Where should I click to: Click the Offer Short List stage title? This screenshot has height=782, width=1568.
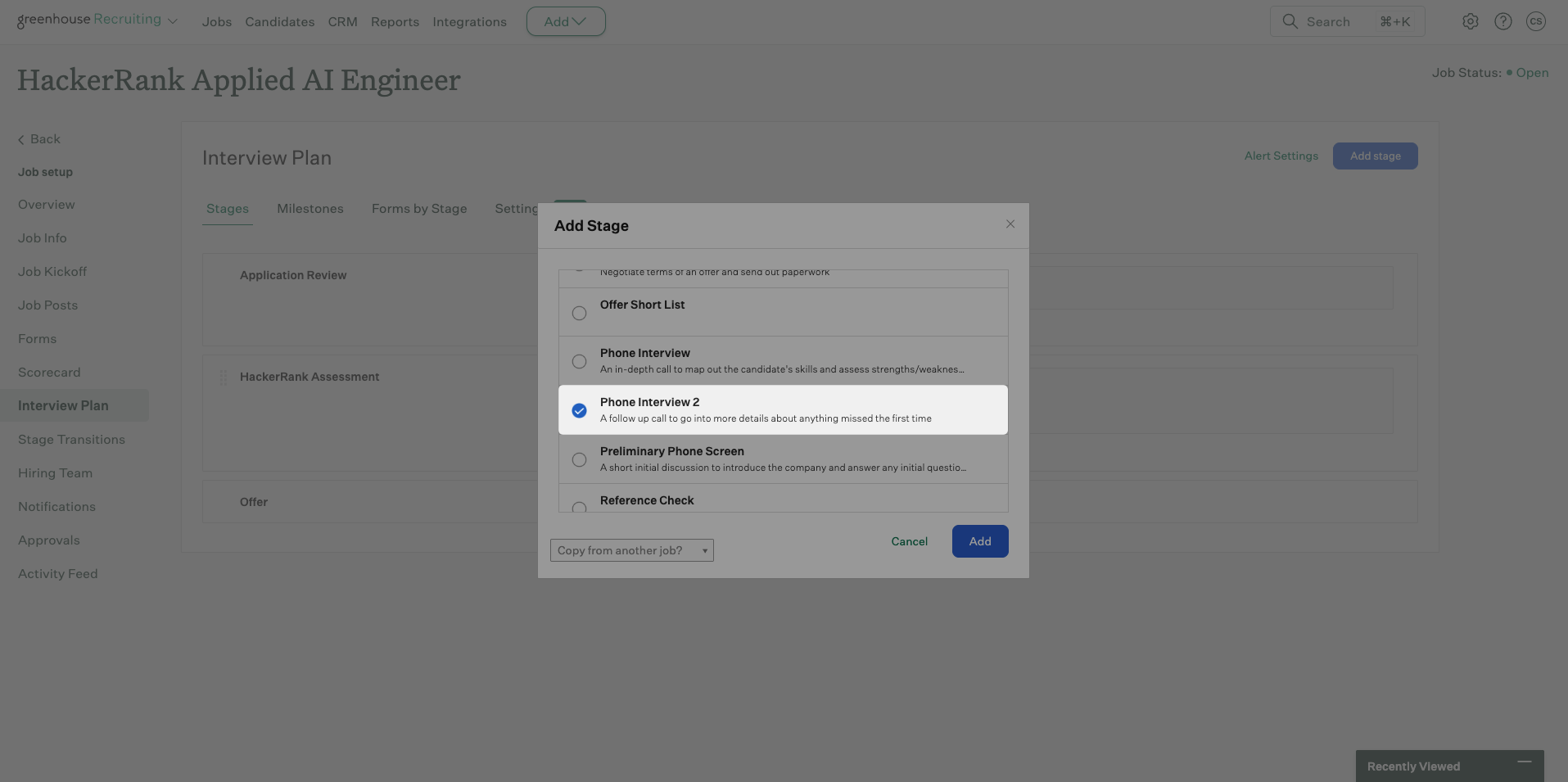pos(643,305)
